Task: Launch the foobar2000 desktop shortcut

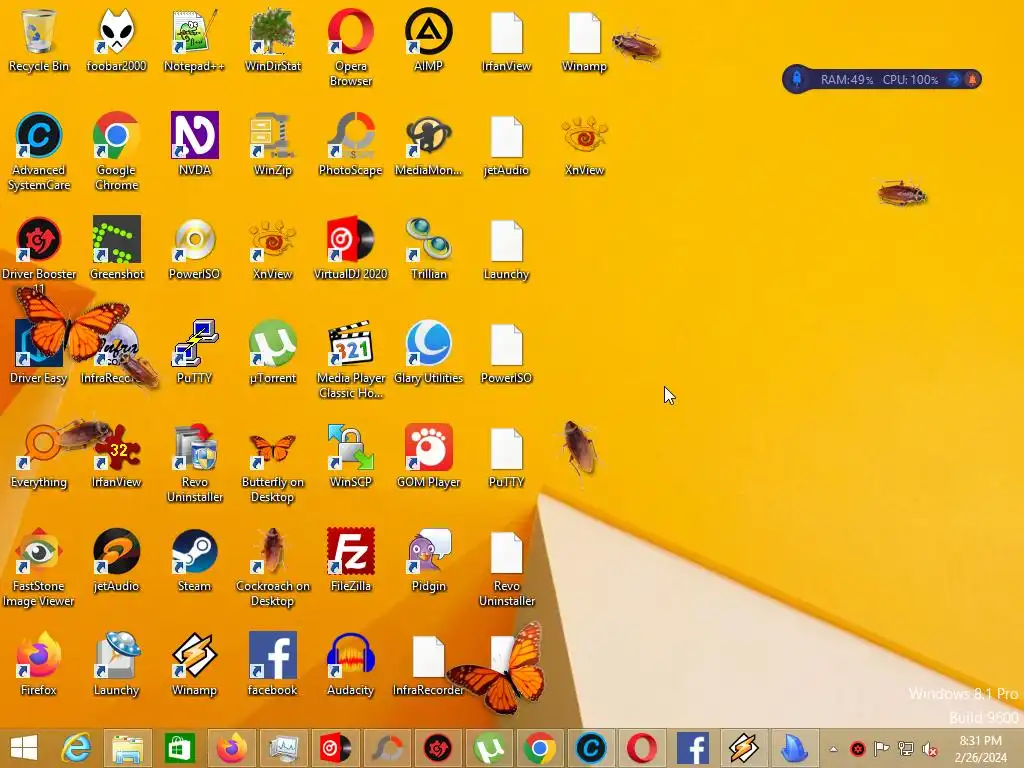Action: point(116,40)
